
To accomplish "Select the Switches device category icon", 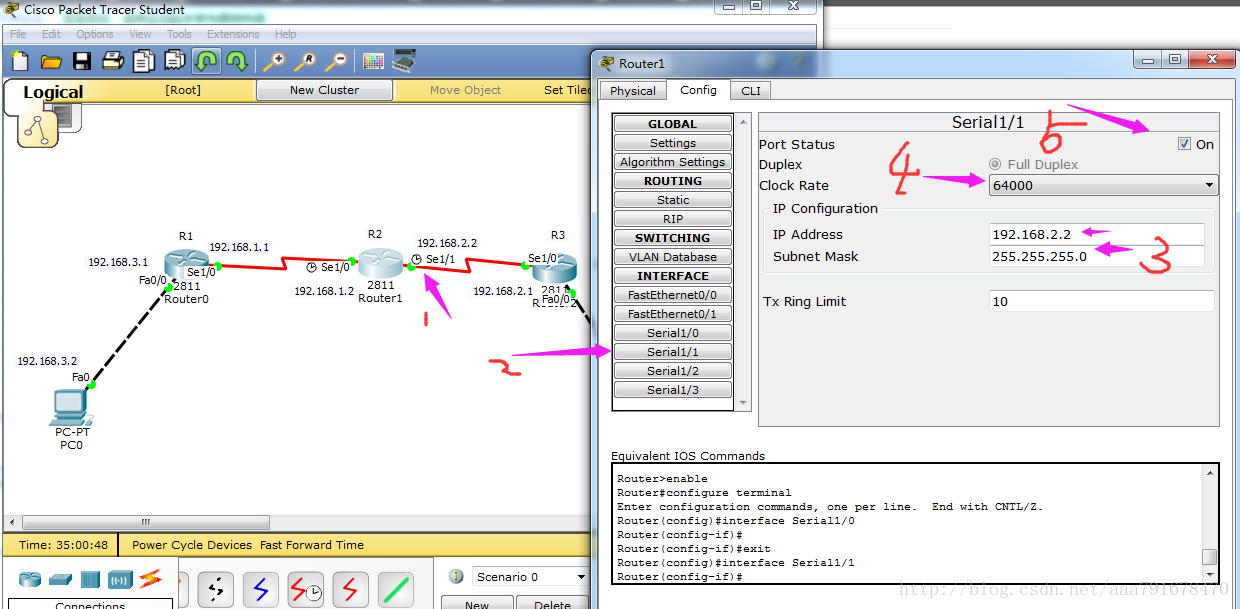I will pyautogui.click(x=61, y=579).
